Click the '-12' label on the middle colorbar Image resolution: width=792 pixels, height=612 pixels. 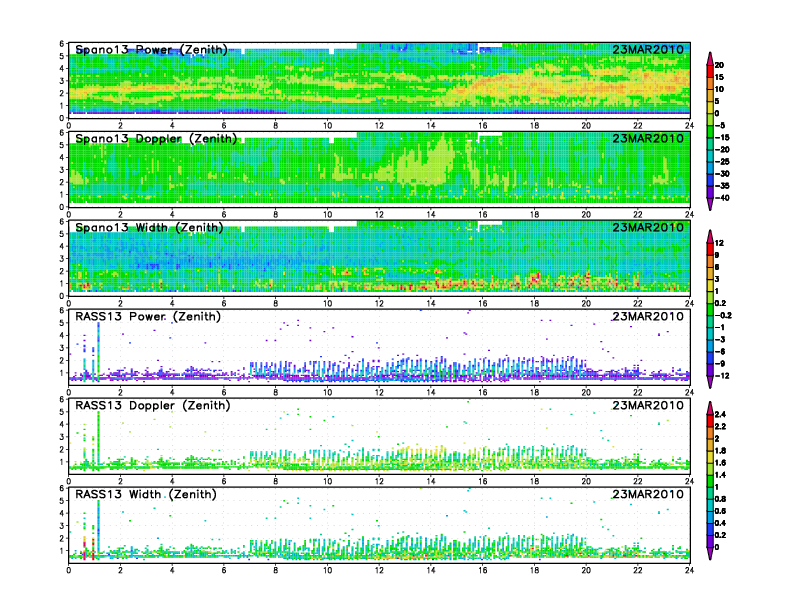click(721, 376)
